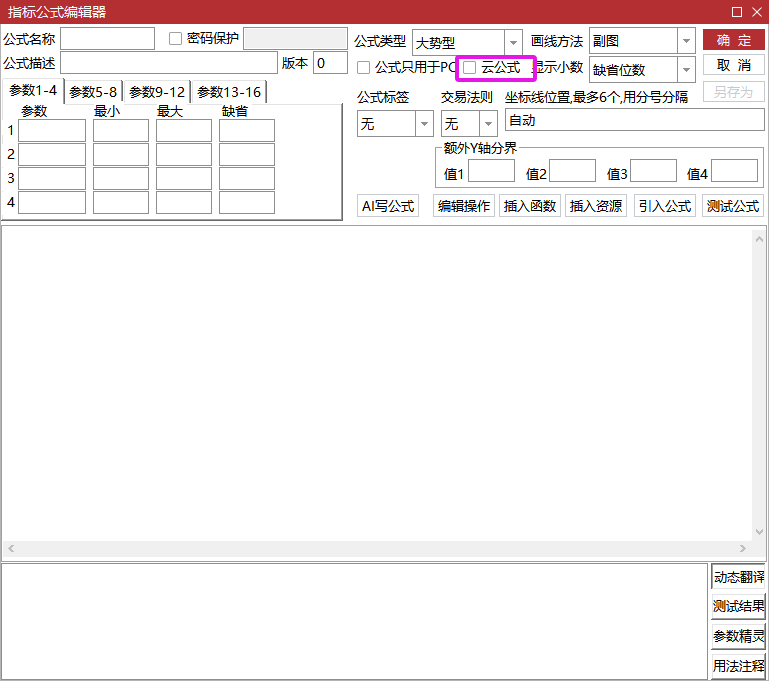Enable the 密码保护 checkbox
769x681 pixels.
click(x=176, y=39)
